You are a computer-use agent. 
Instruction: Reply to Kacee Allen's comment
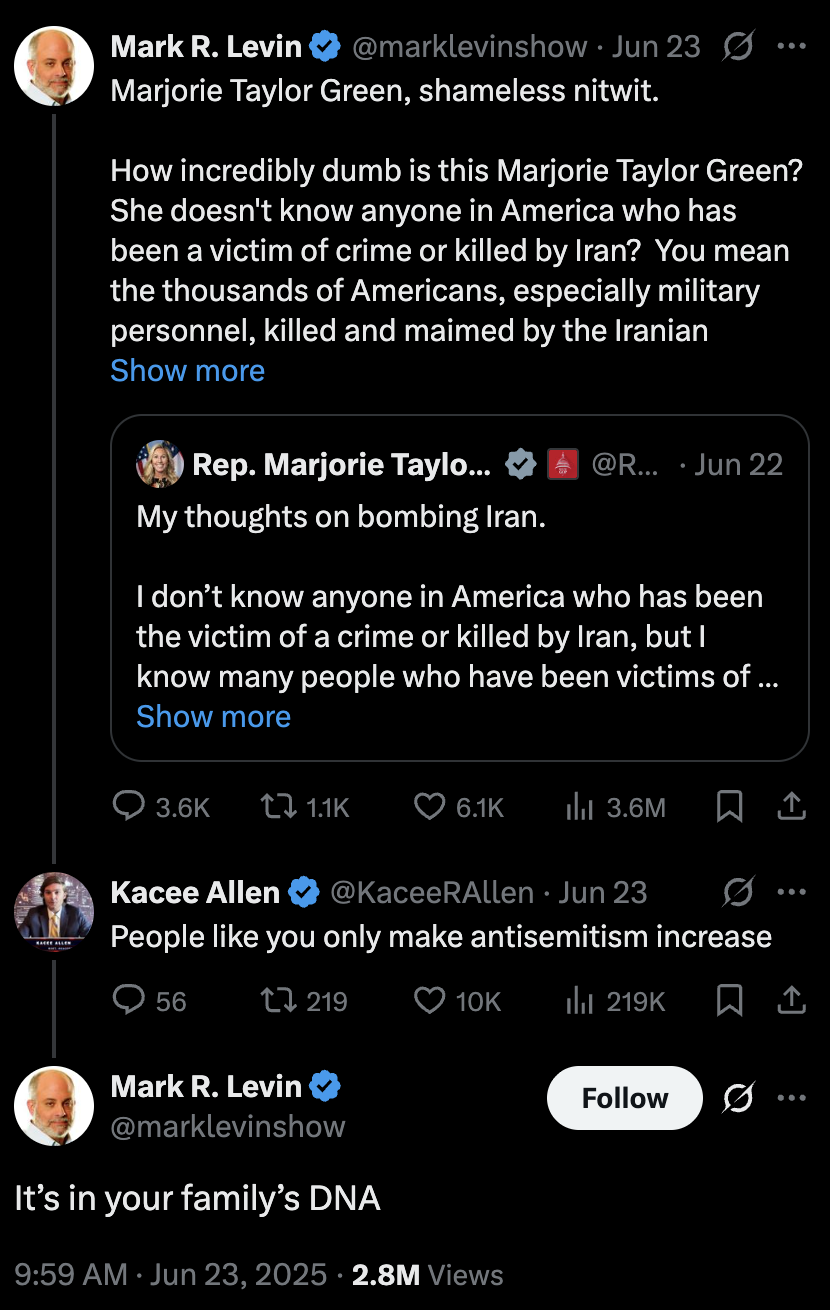tap(130, 1000)
